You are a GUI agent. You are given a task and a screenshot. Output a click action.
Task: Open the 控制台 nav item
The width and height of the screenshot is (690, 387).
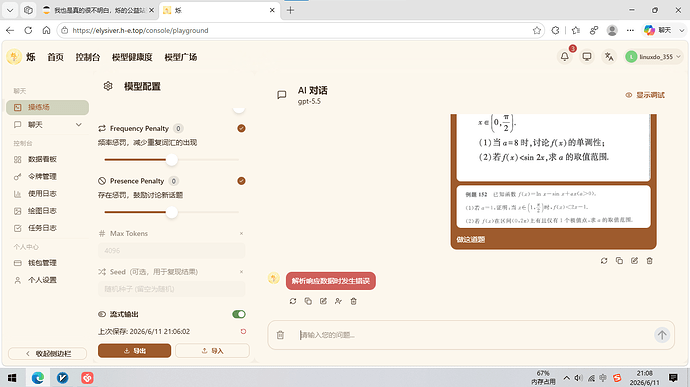coord(88,57)
